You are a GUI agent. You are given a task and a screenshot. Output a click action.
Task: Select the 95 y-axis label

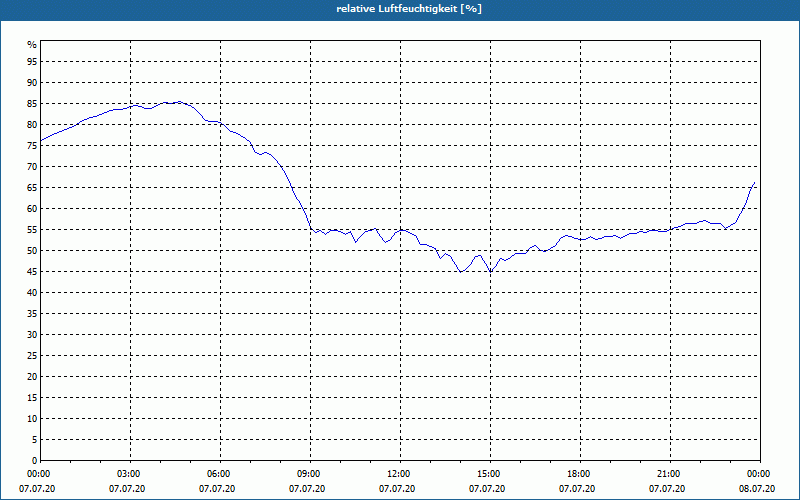32,62
